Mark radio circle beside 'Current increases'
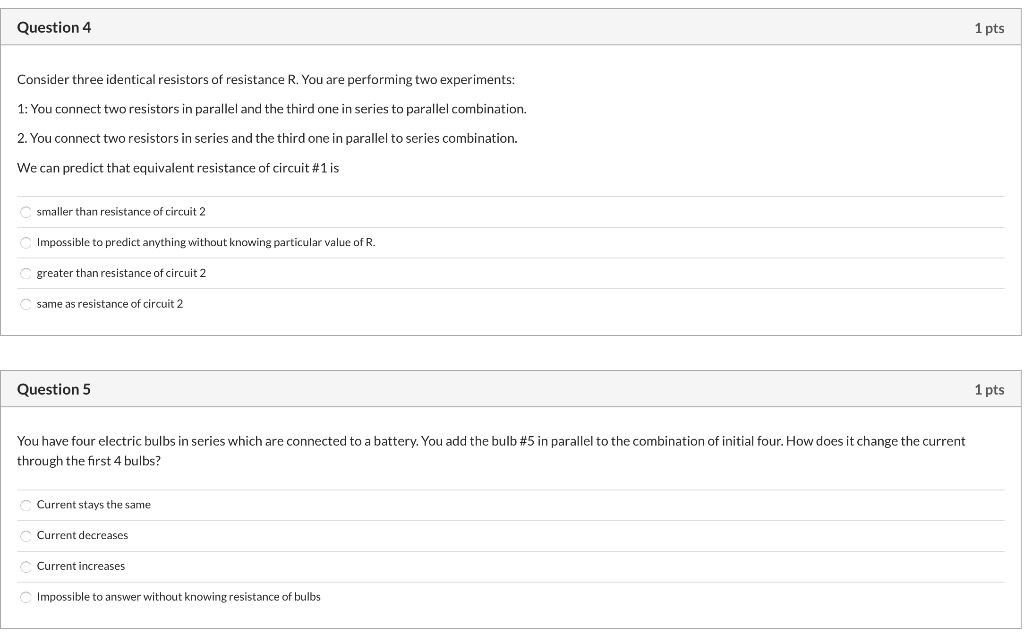 pos(25,567)
